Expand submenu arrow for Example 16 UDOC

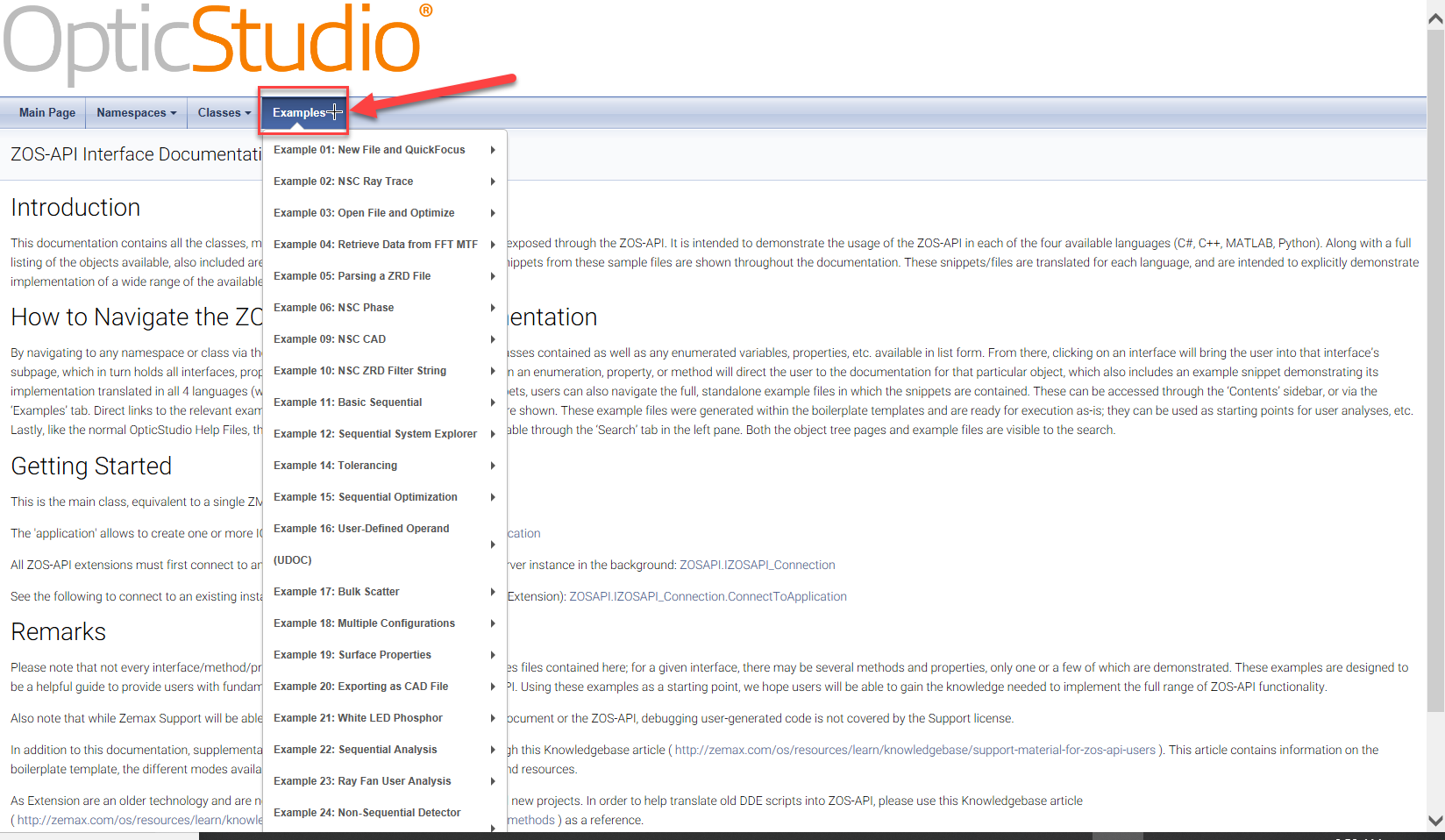click(x=493, y=545)
